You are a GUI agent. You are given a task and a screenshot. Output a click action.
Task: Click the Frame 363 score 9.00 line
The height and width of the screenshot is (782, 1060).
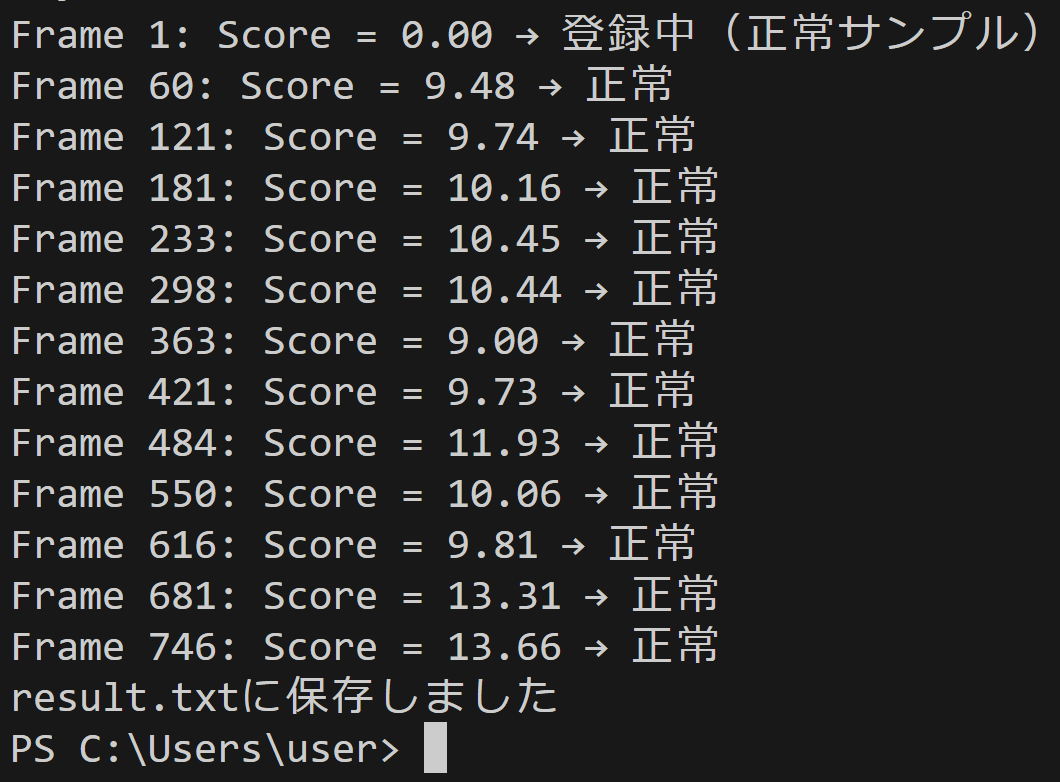354,340
